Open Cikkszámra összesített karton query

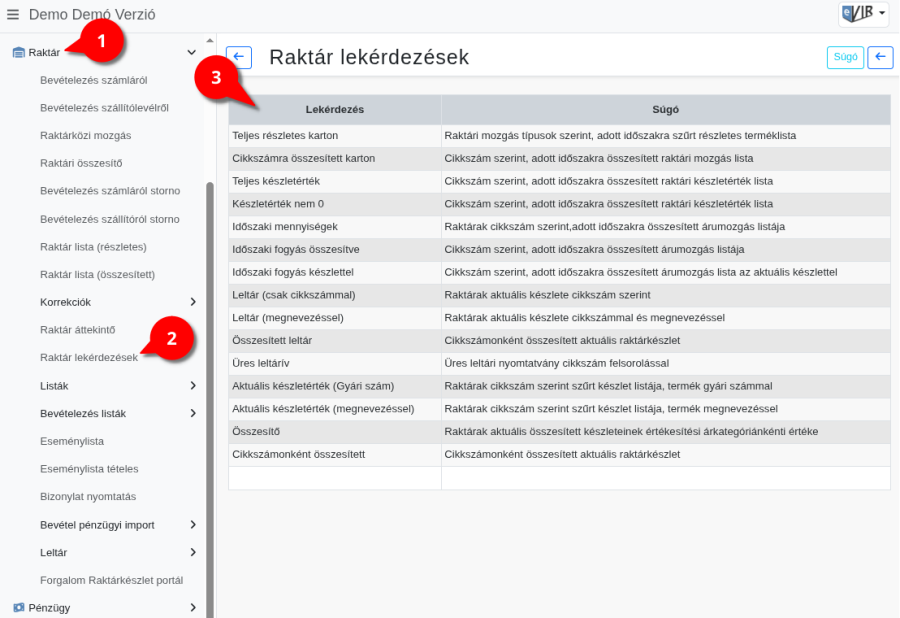[x=303, y=158]
